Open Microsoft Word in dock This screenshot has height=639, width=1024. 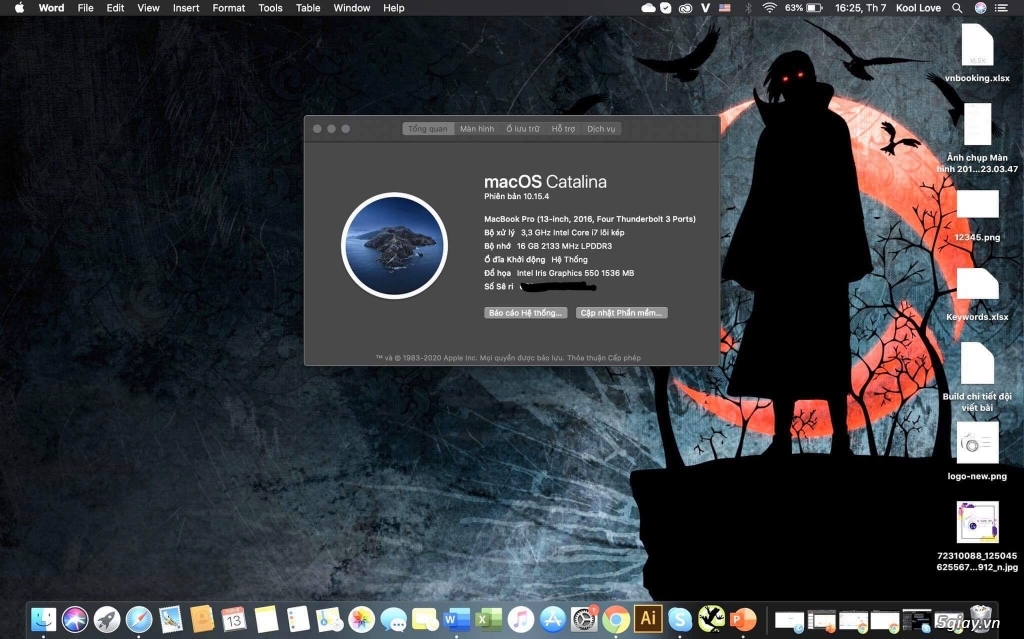pyautogui.click(x=456, y=619)
